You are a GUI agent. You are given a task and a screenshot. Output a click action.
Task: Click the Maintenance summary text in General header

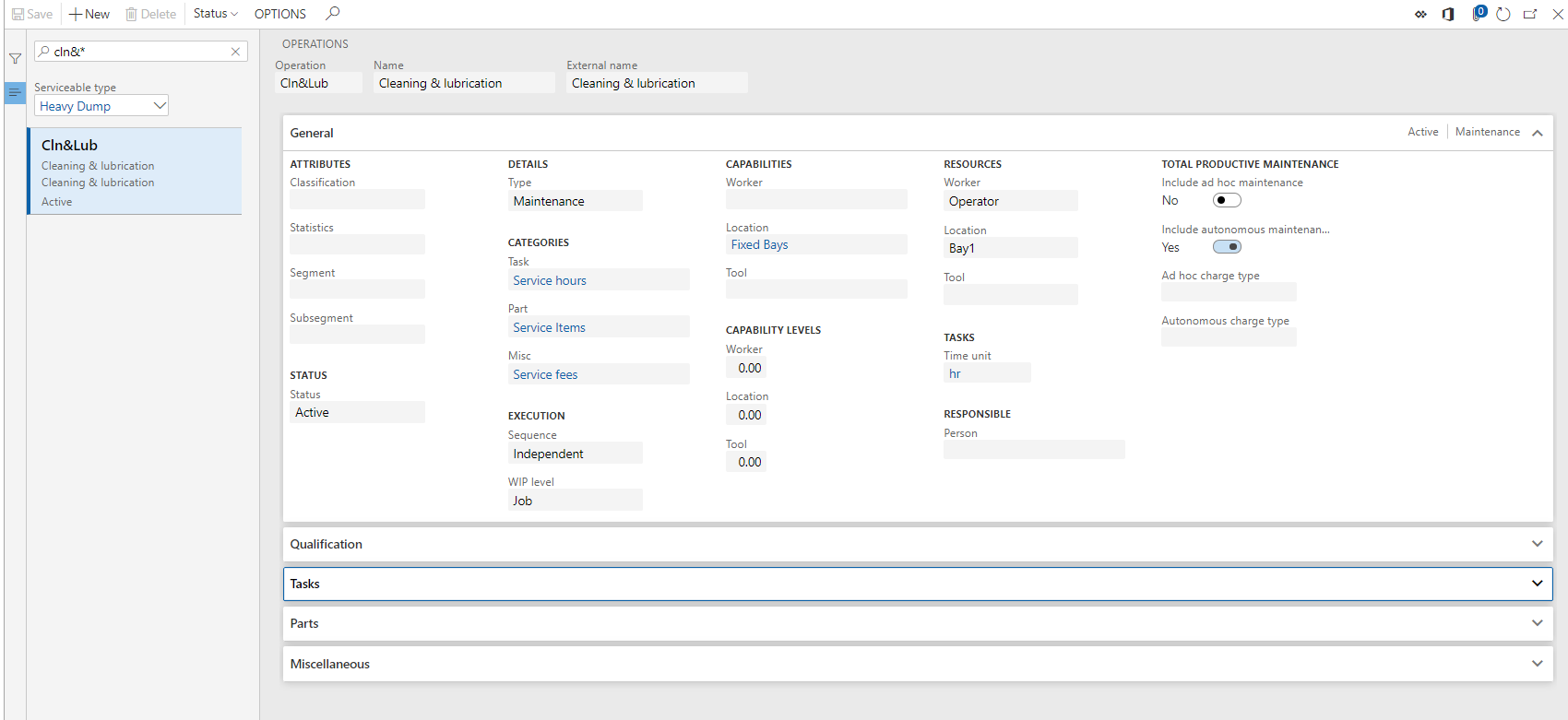[x=1488, y=132]
